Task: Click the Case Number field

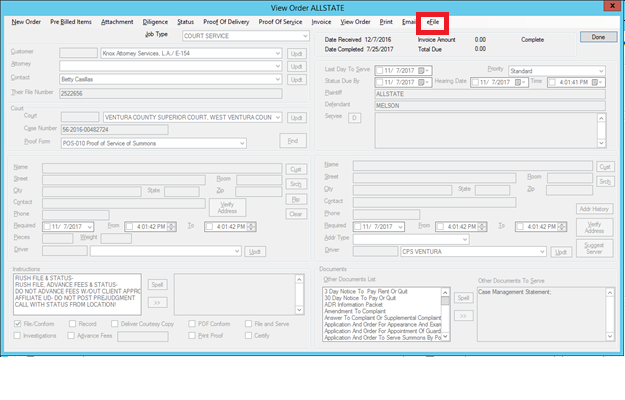Action: [114, 130]
